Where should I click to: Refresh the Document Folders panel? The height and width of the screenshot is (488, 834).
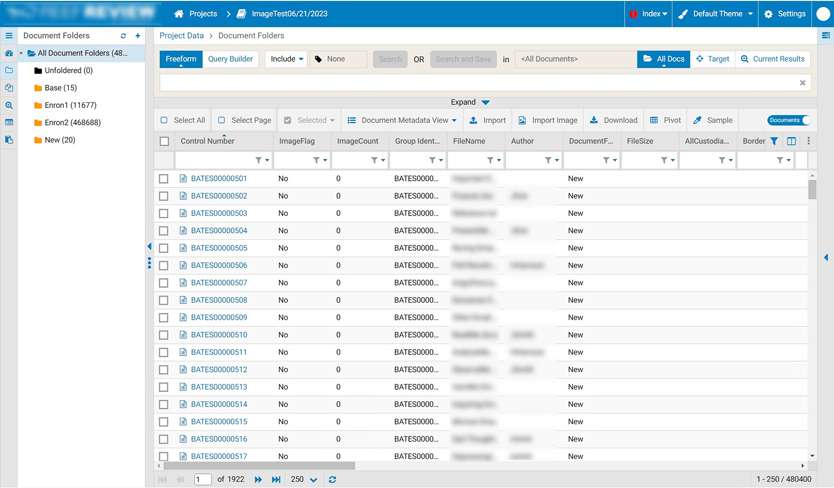[124, 36]
